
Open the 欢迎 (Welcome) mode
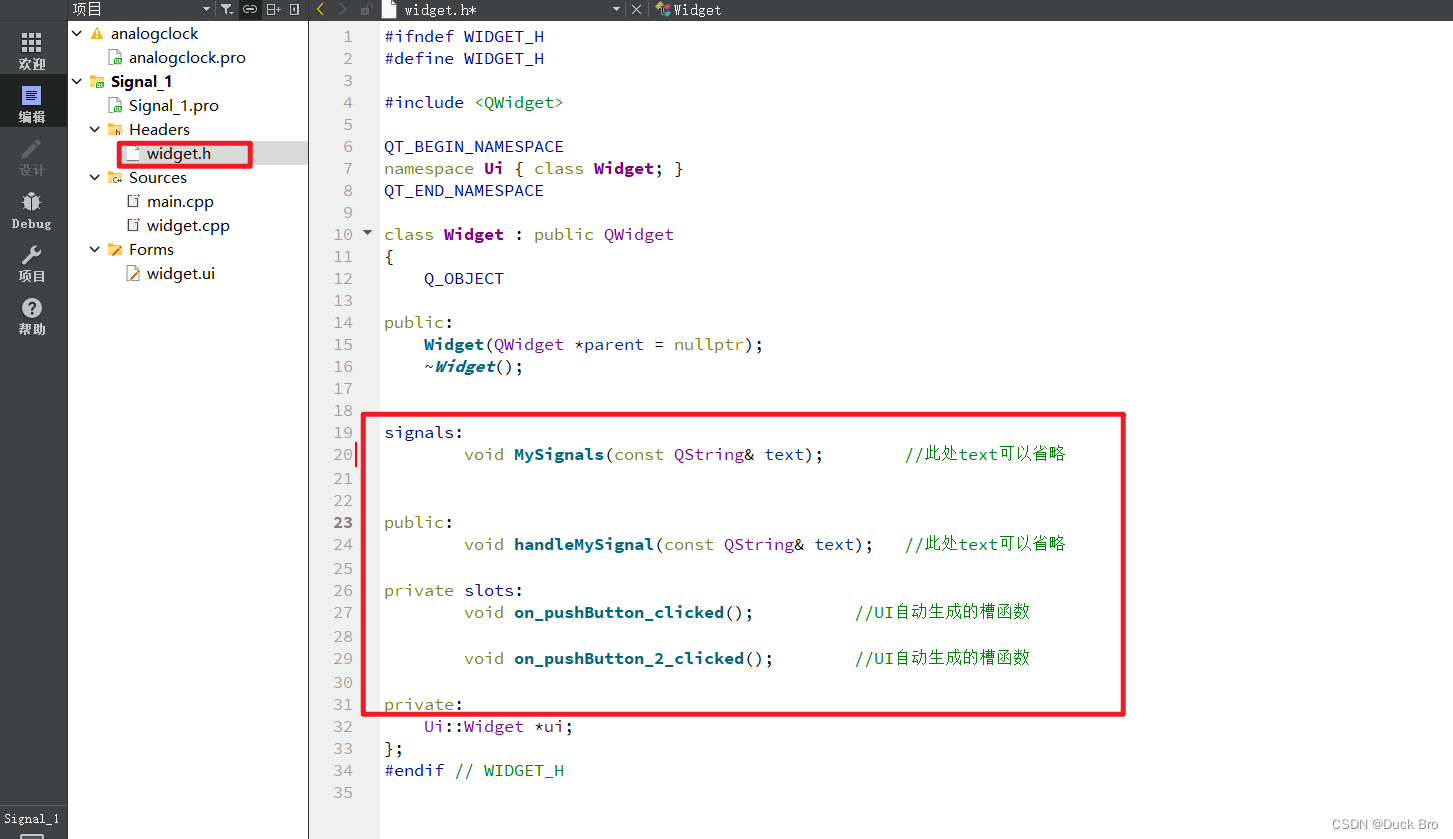[32, 50]
